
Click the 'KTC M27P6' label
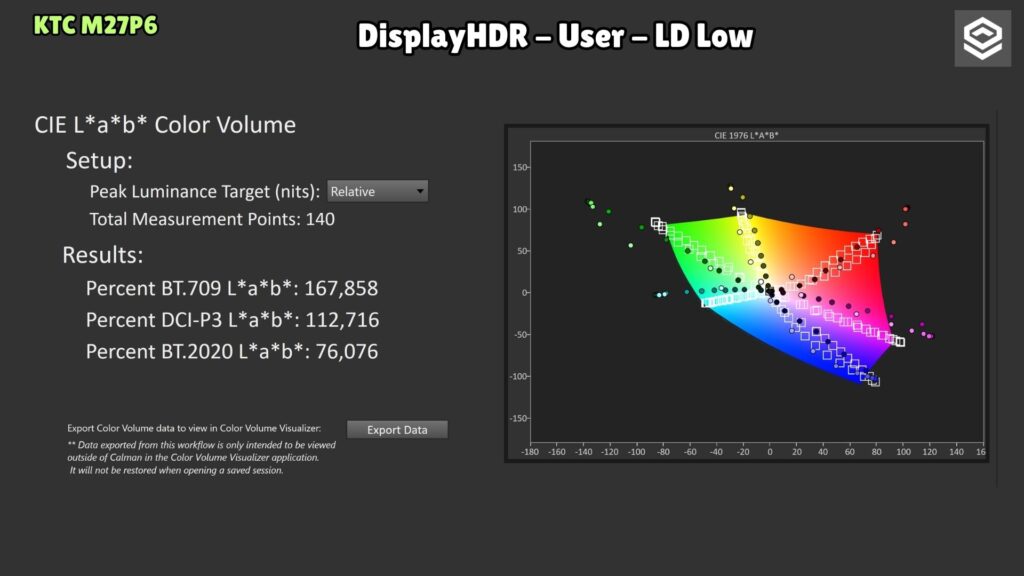95,25
